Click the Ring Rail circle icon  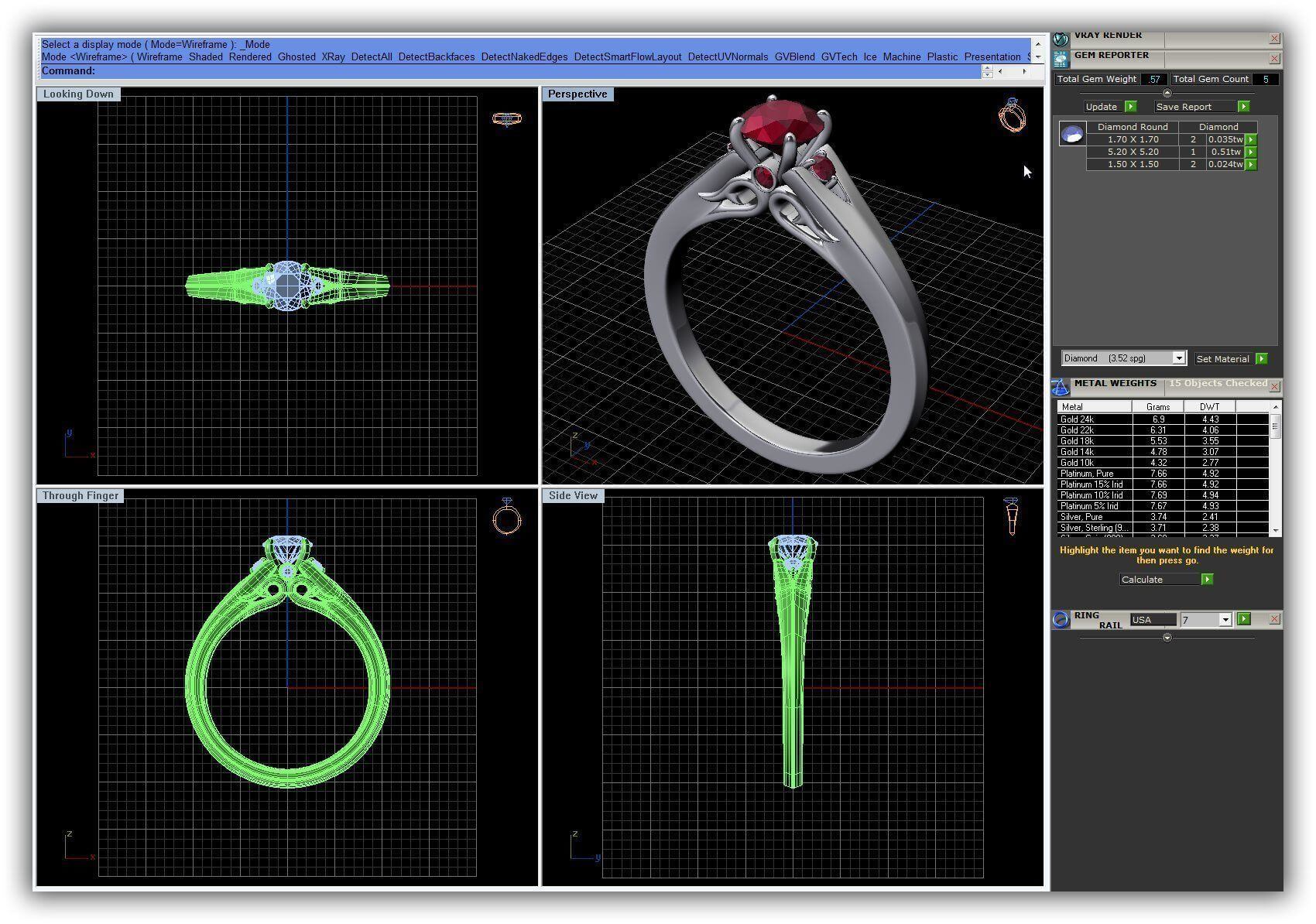(1061, 619)
